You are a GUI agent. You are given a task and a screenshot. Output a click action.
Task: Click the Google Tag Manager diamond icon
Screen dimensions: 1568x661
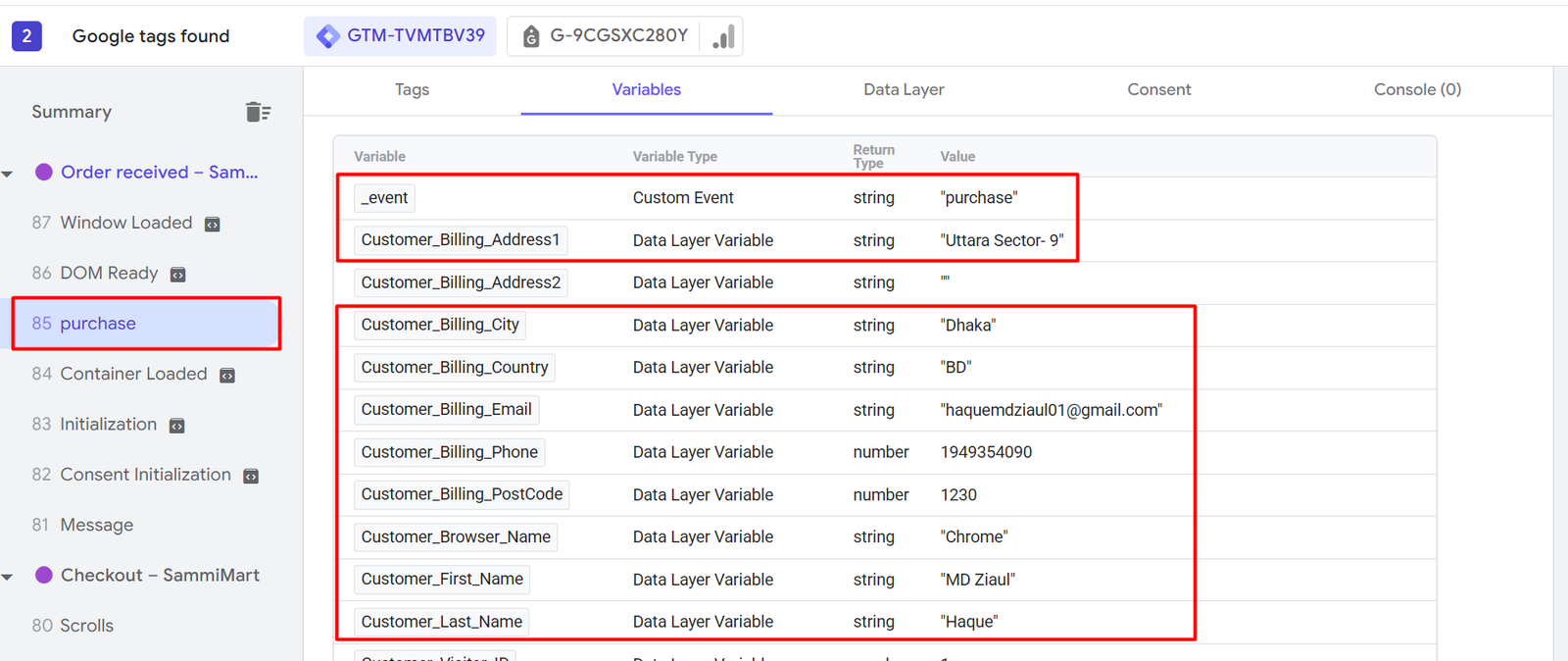pyautogui.click(x=328, y=36)
